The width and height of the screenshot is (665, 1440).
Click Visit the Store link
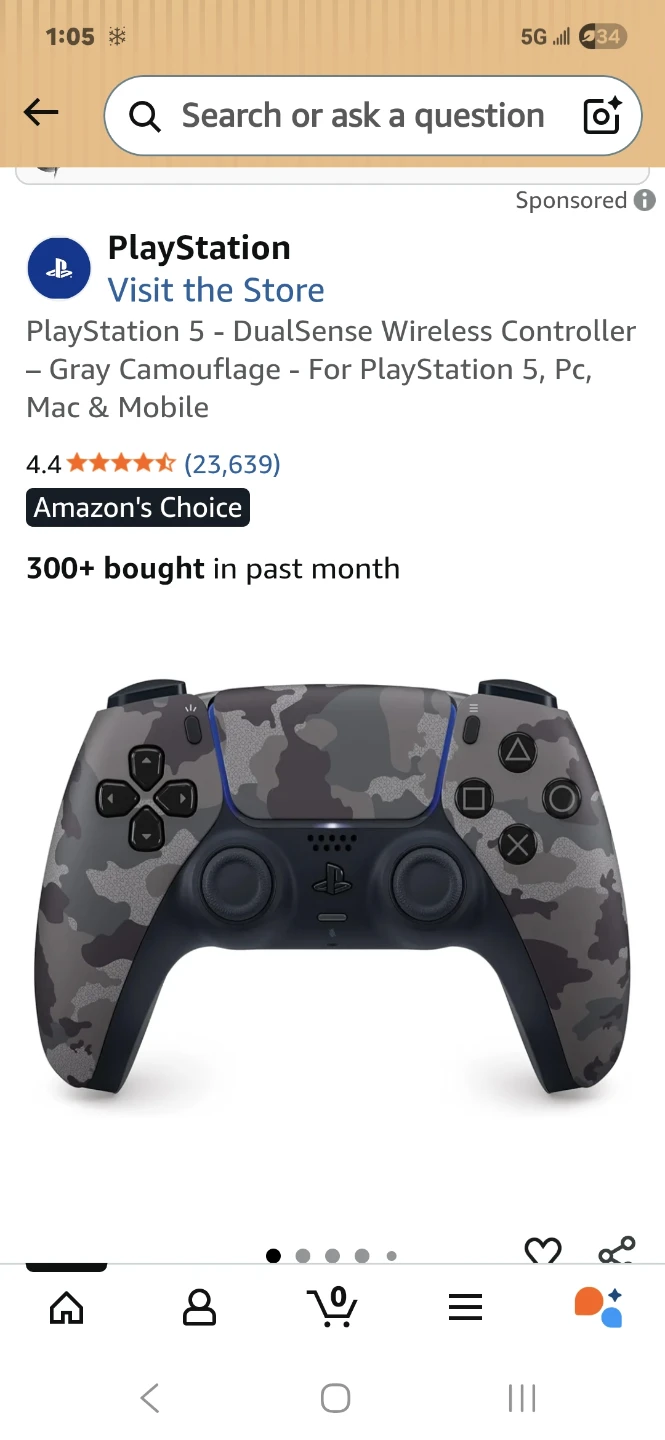216,290
